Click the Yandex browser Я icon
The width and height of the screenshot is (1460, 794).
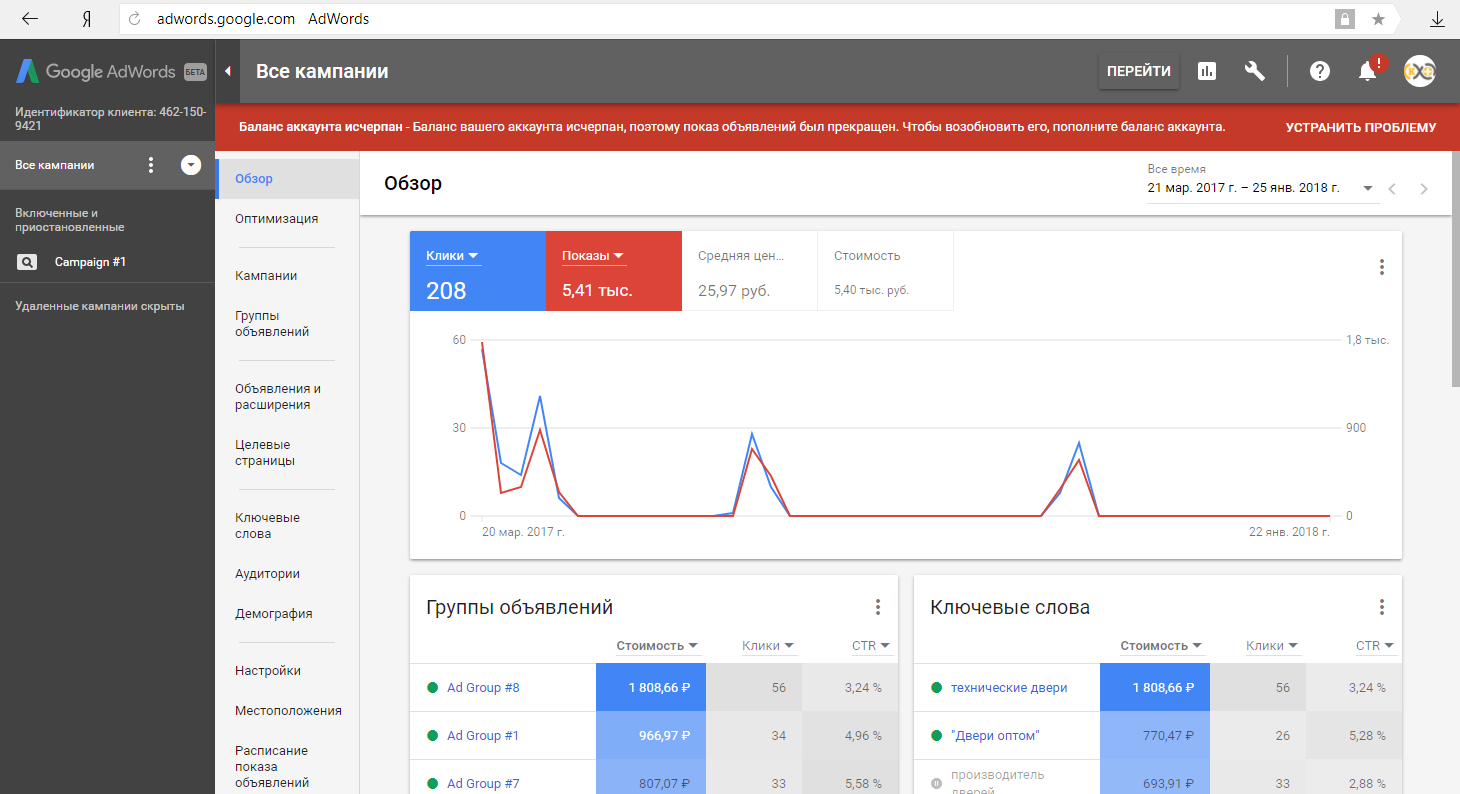[x=87, y=19]
